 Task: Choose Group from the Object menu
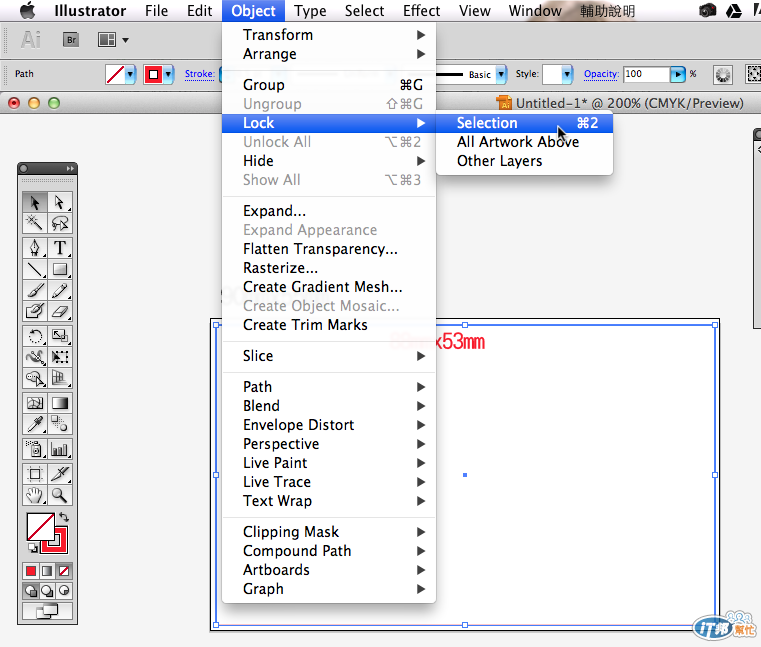click(329, 85)
